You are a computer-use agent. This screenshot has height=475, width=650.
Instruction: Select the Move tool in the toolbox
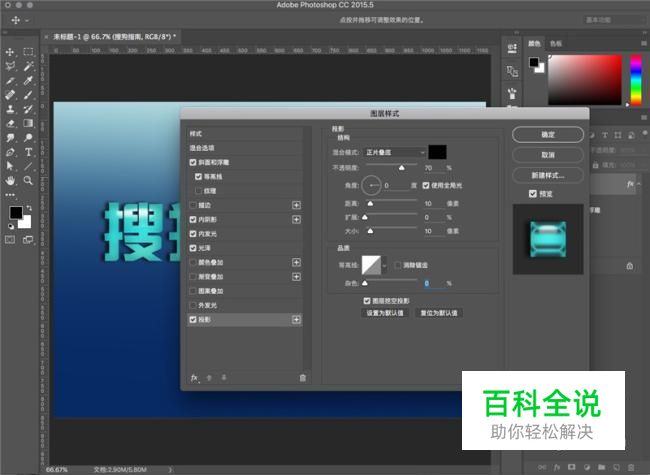click(10, 52)
